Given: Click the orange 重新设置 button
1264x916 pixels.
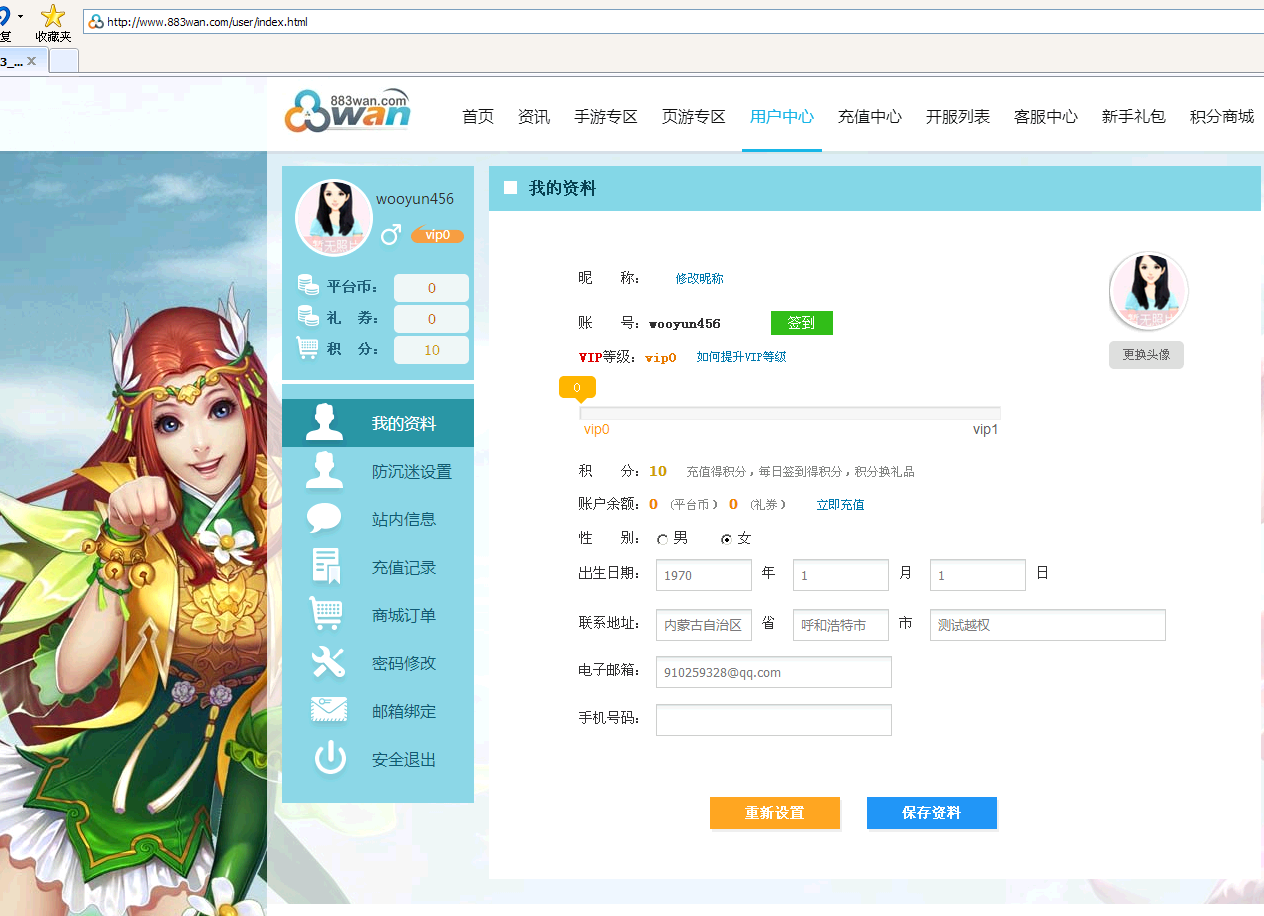Looking at the screenshot, I should [775, 813].
